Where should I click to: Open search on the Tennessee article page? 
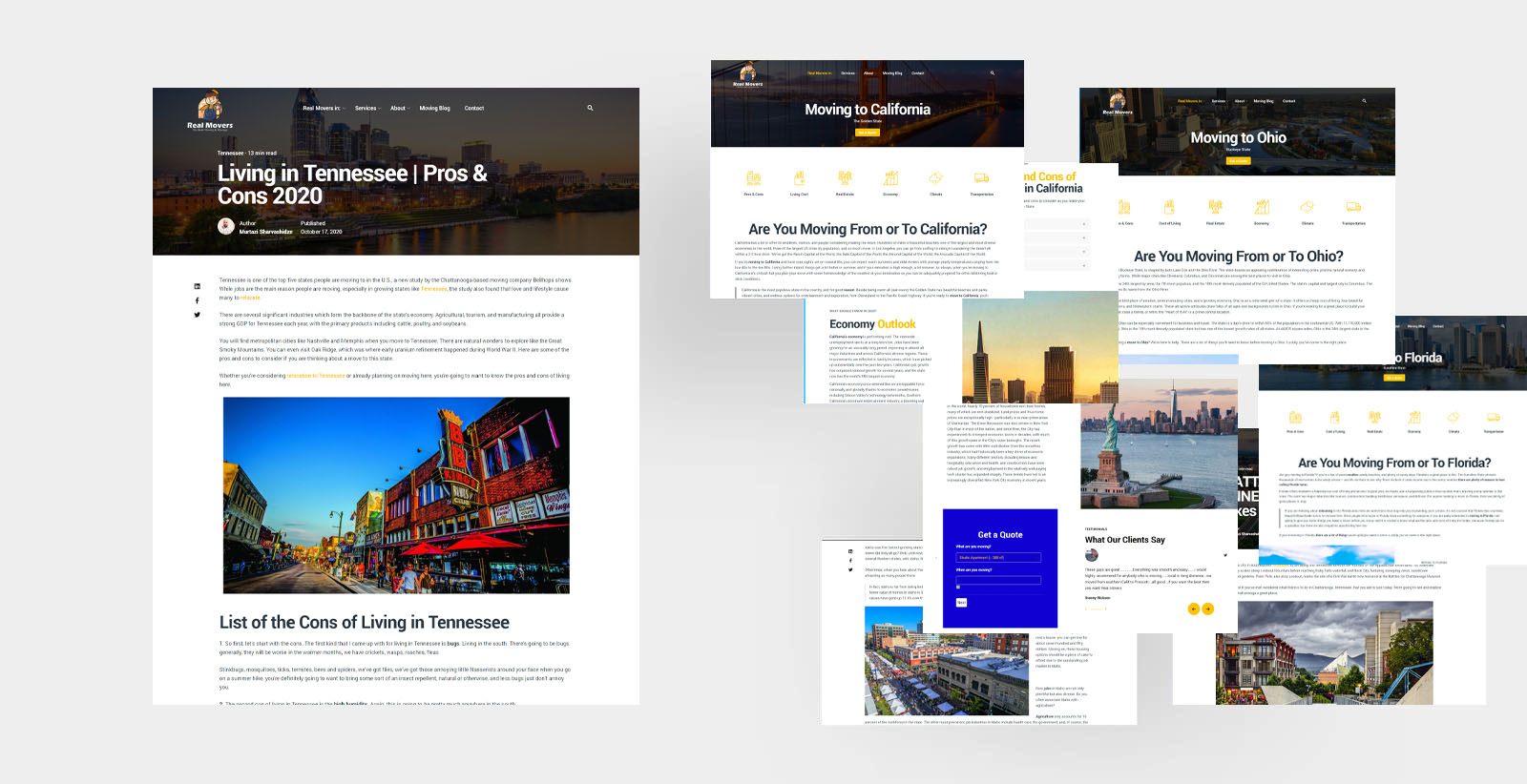(590, 108)
